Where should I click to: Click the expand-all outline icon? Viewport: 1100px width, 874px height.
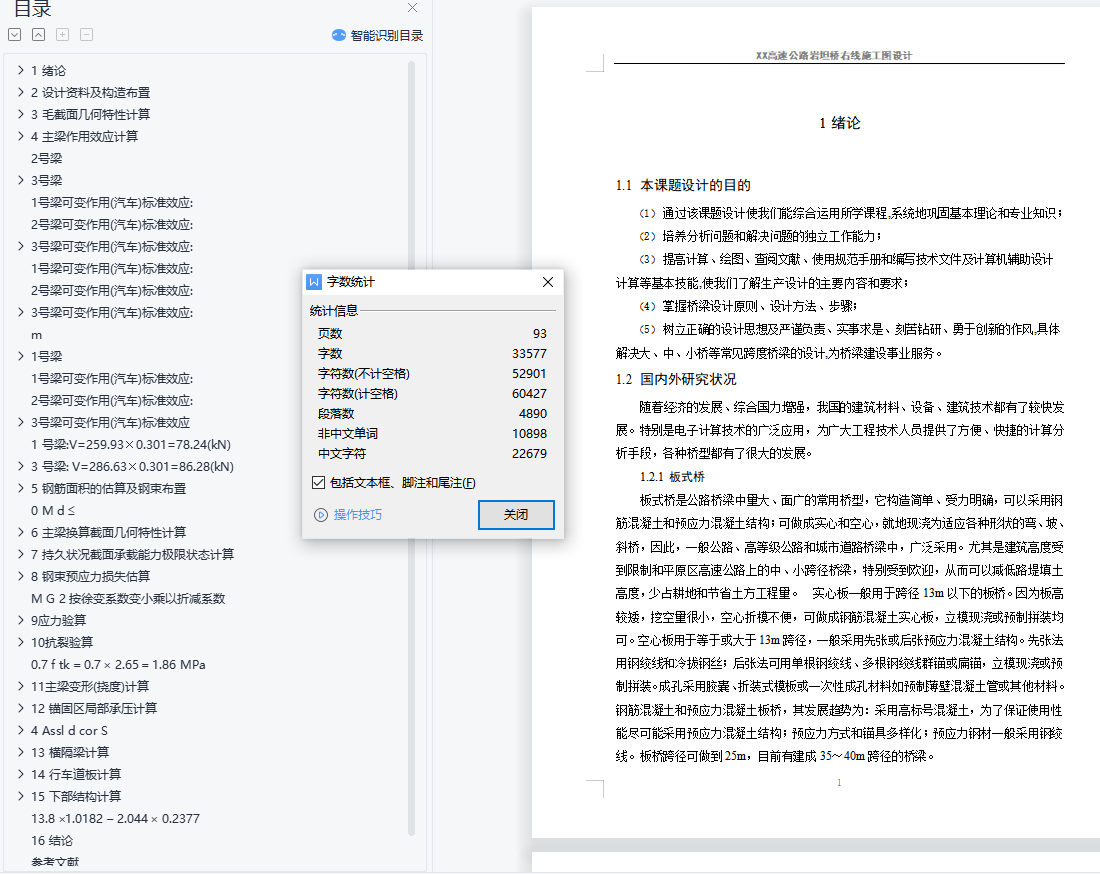15,34
